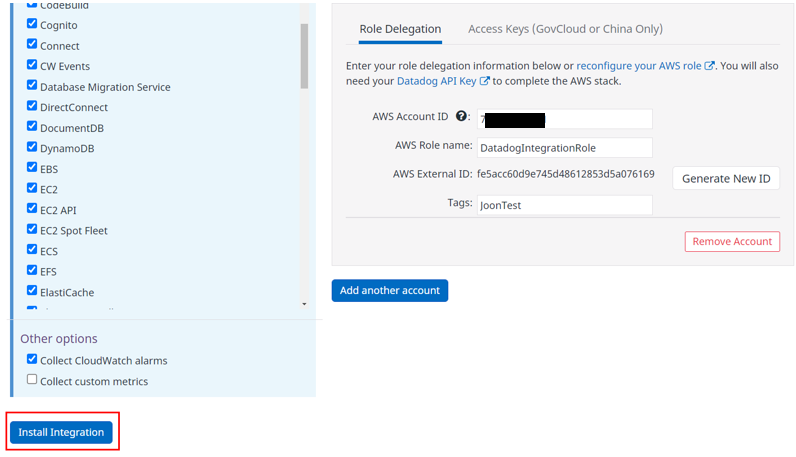
Task: Open Access Keys (GovCloud or China Only) tab
Action: click(565, 29)
